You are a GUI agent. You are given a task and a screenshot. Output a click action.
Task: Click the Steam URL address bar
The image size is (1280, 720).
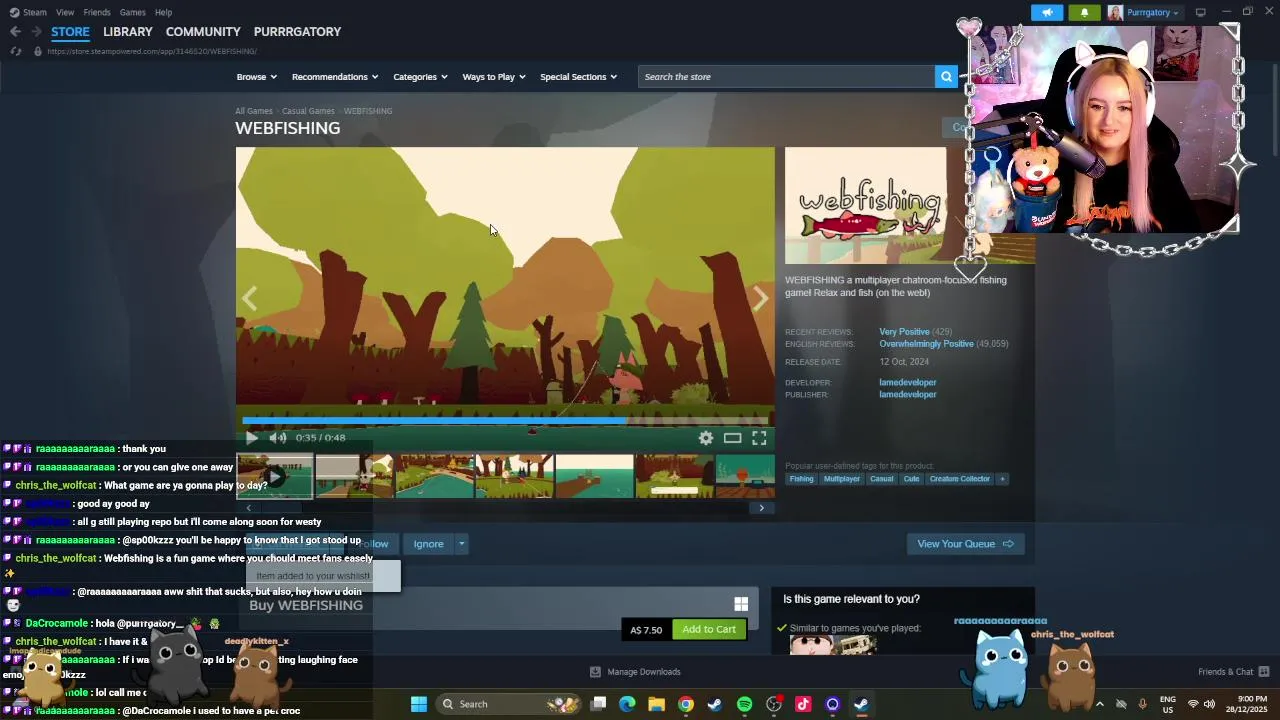152,51
